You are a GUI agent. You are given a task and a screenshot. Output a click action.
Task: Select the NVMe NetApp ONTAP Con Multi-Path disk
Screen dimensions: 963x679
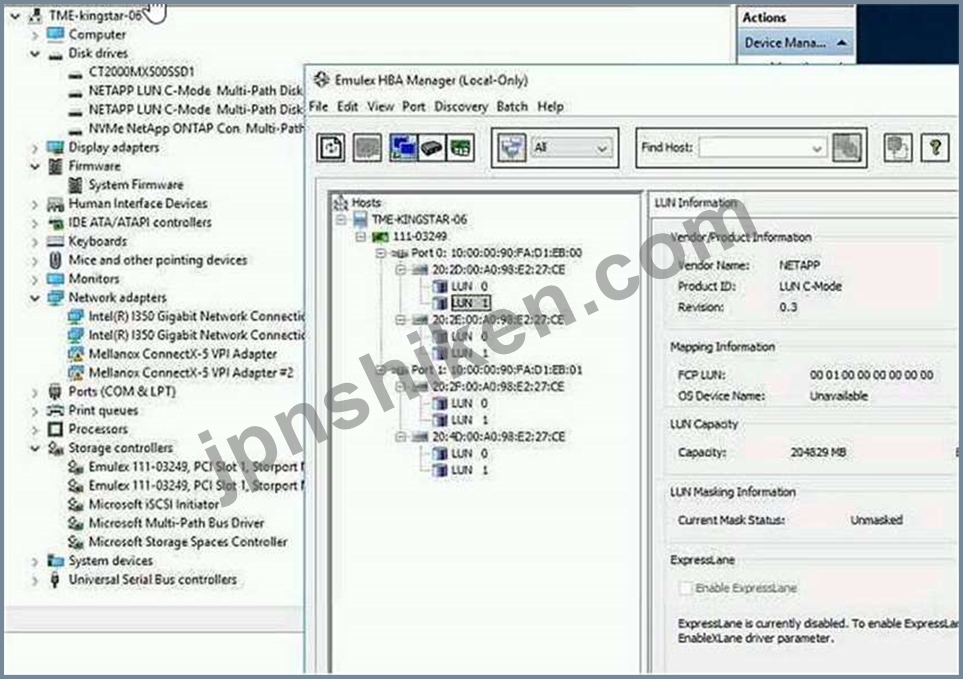point(196,128)
